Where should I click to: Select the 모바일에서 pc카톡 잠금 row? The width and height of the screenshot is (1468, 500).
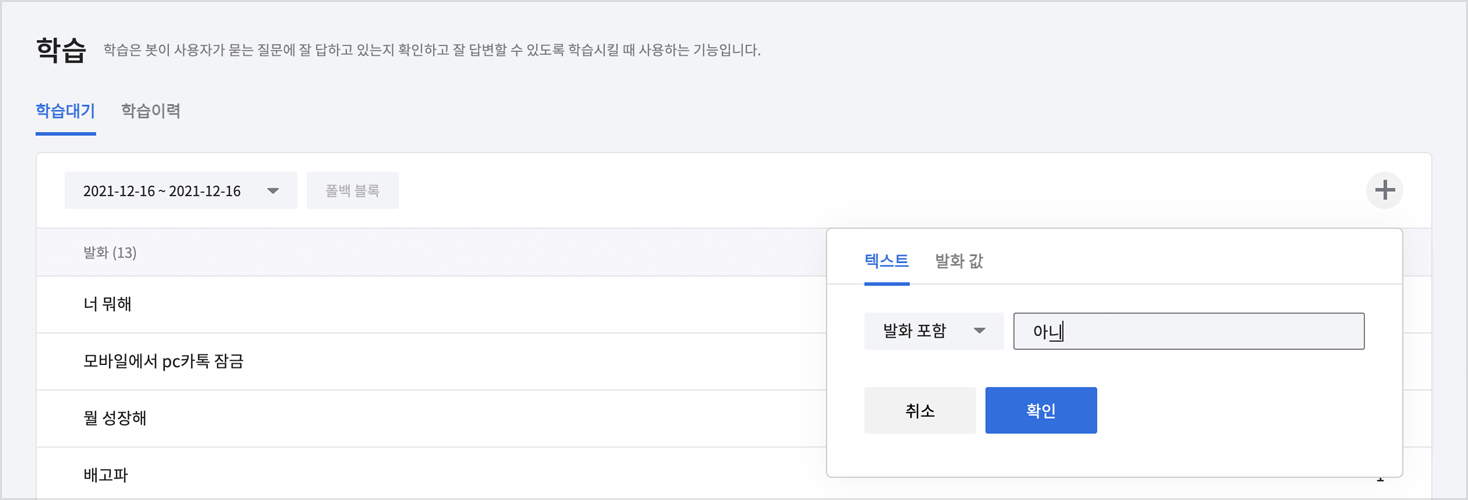point(164,361)
